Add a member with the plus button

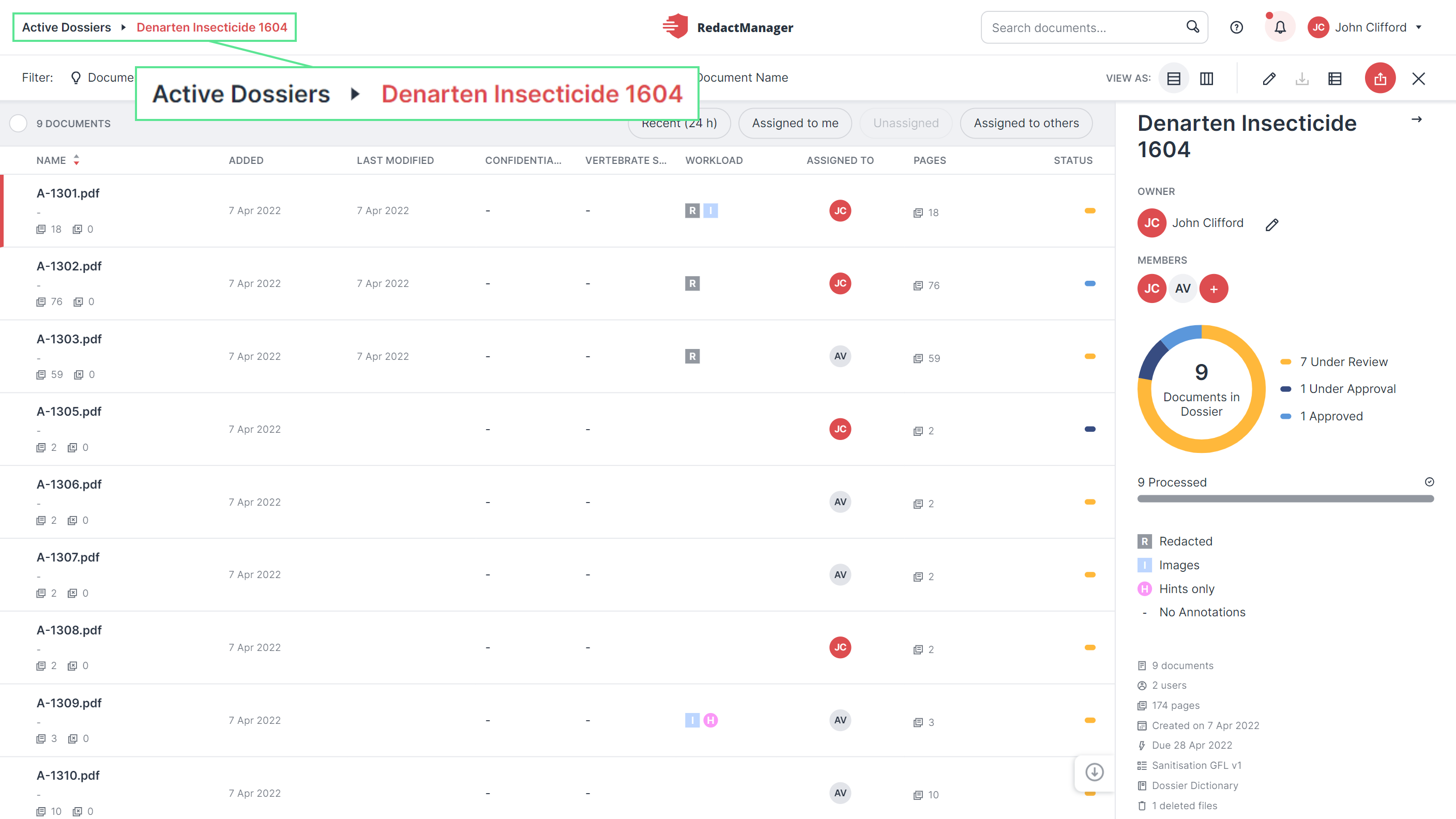1214,289
